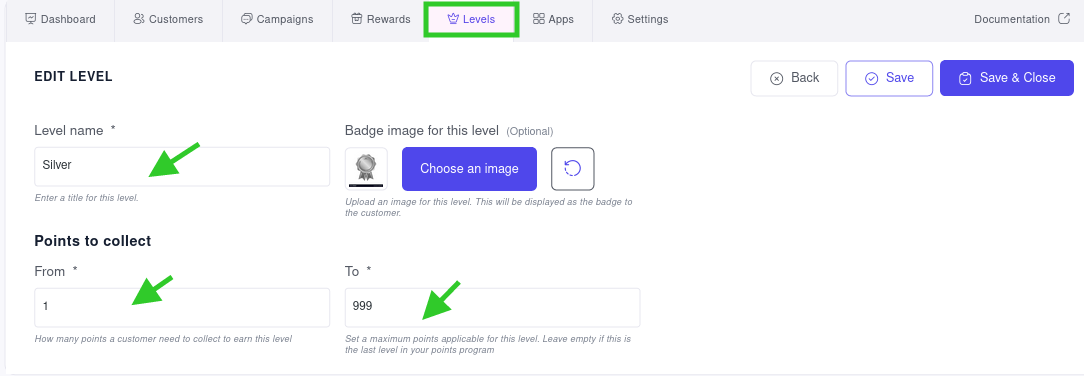Screen dimensions: 1084x376
Task: Click the Back button's circled X icon
Action: 776,78
